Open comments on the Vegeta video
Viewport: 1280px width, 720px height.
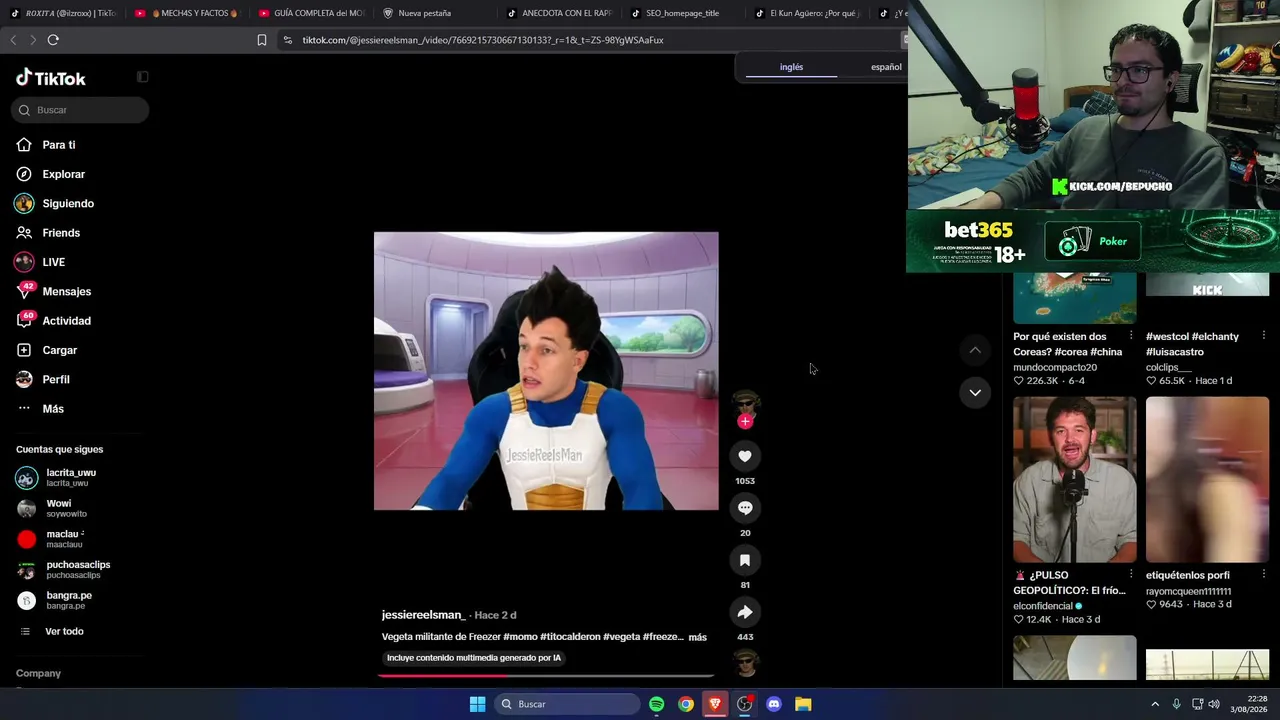[745, 508]
